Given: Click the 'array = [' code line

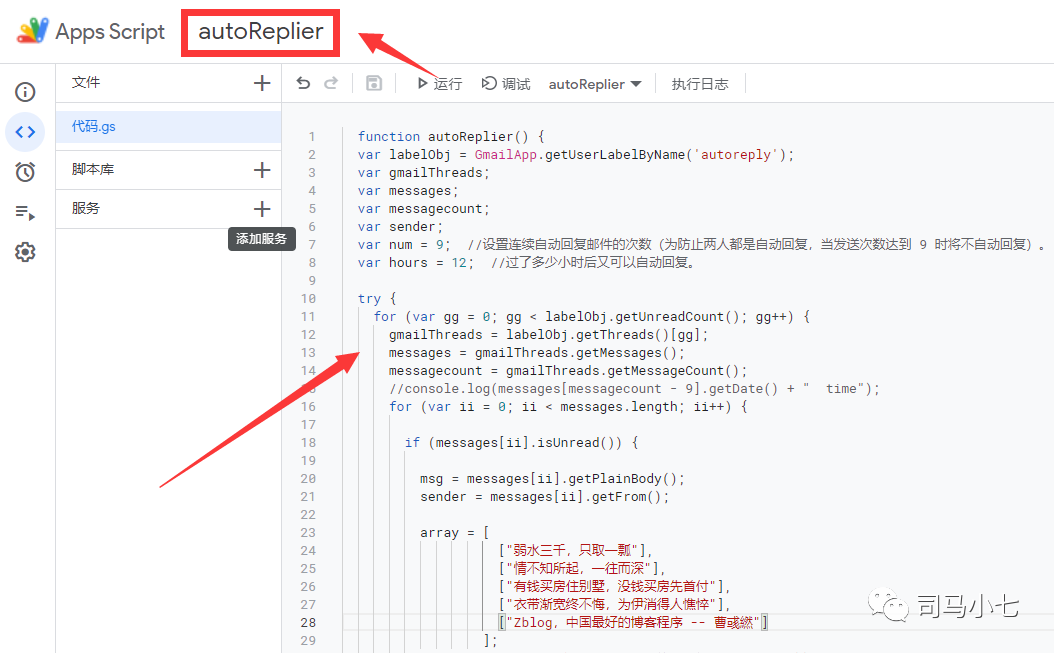Looking at the screenshot, I should coord(454,533).
